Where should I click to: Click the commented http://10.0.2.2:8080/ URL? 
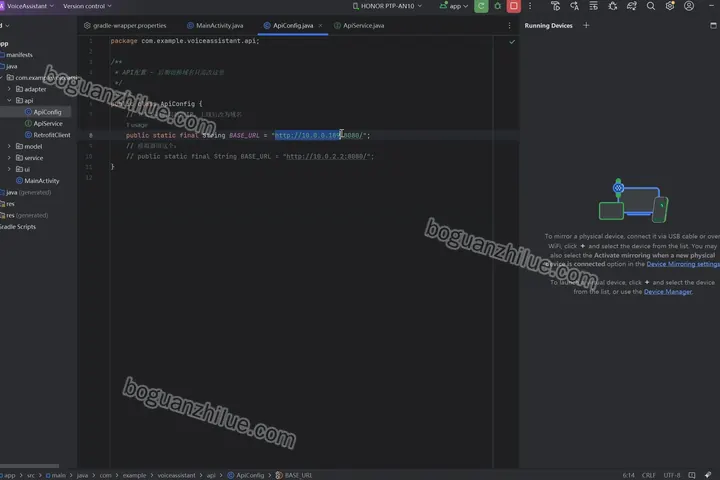coord(326,157)
